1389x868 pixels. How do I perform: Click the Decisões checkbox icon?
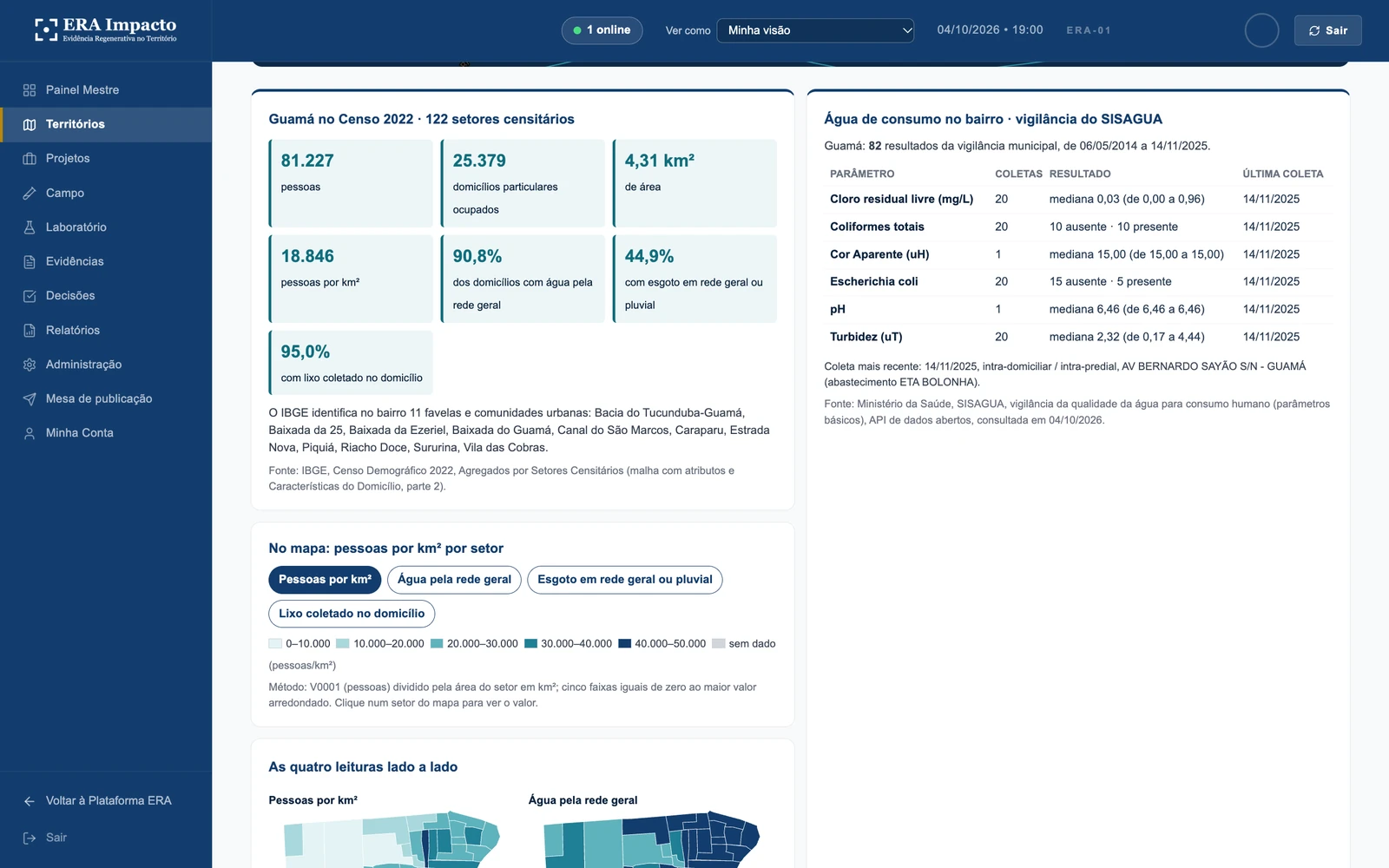(x=30, y=296)
